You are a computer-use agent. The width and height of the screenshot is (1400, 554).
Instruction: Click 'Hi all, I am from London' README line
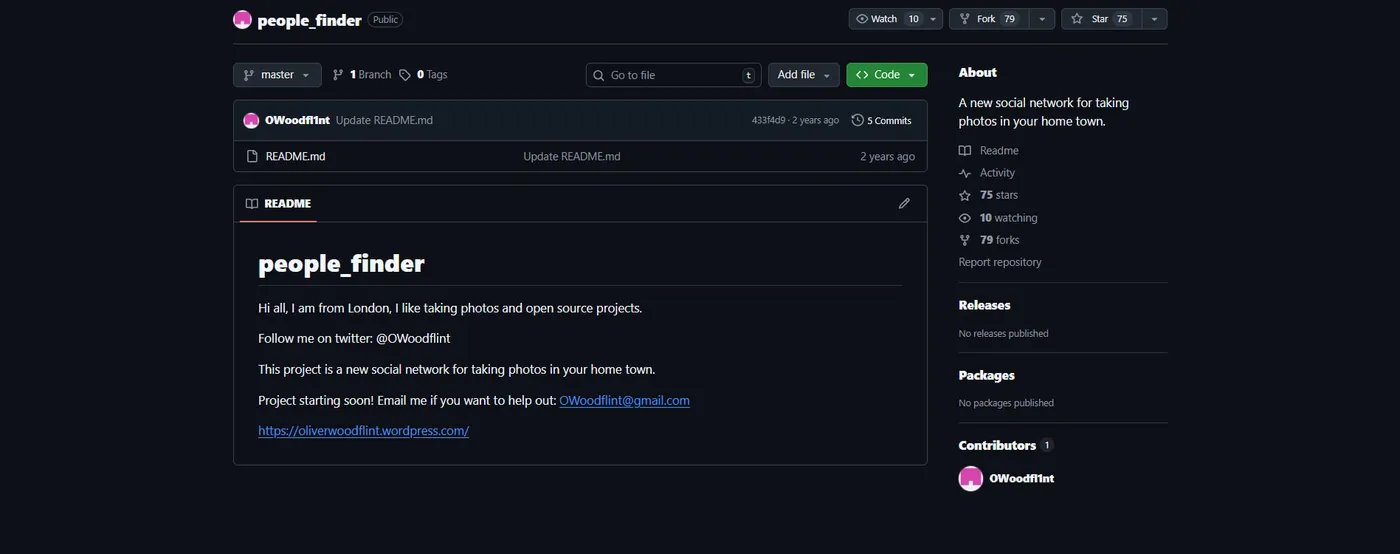(x=450, y=308)
